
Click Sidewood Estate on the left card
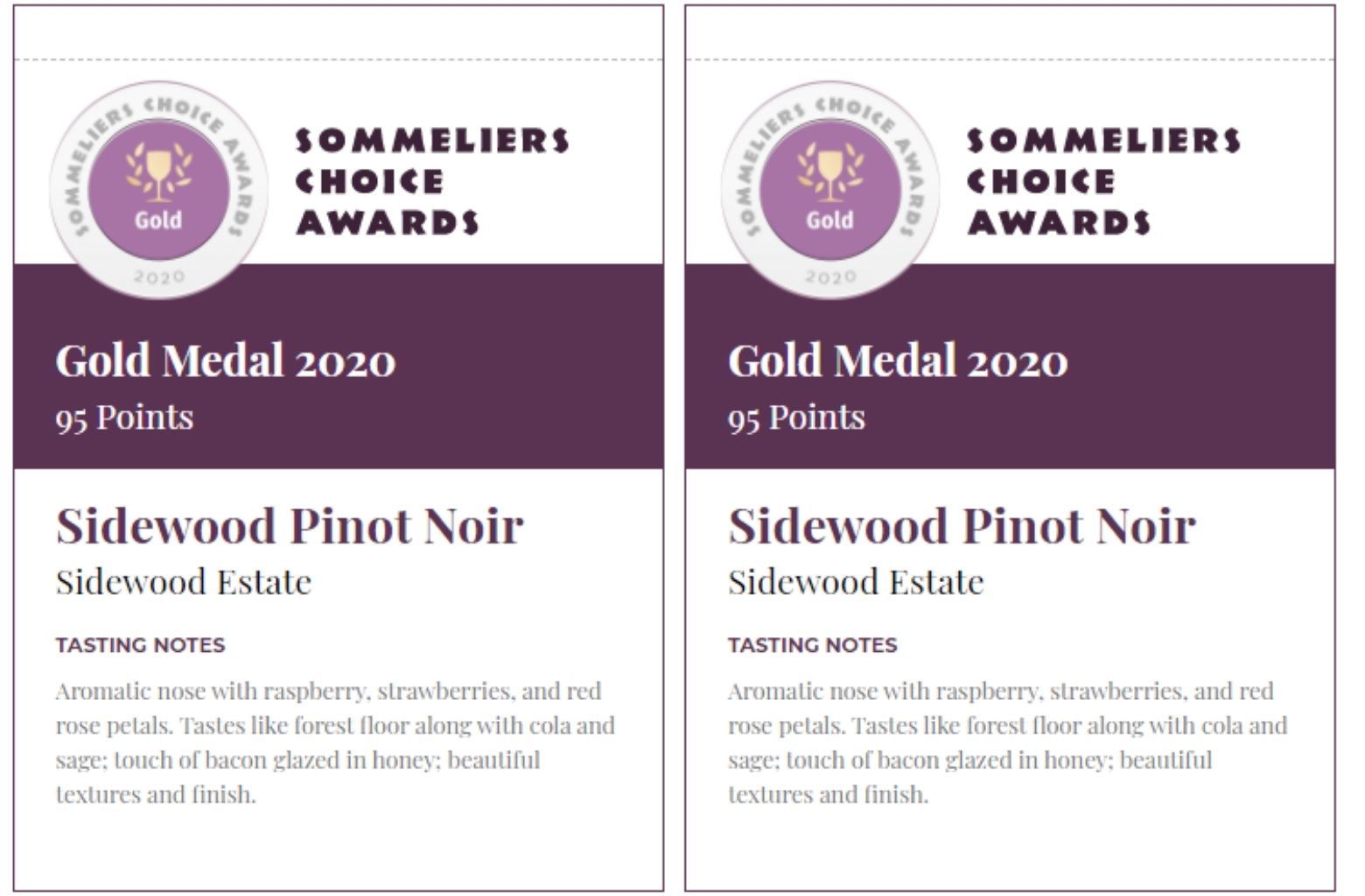point(184,582)
